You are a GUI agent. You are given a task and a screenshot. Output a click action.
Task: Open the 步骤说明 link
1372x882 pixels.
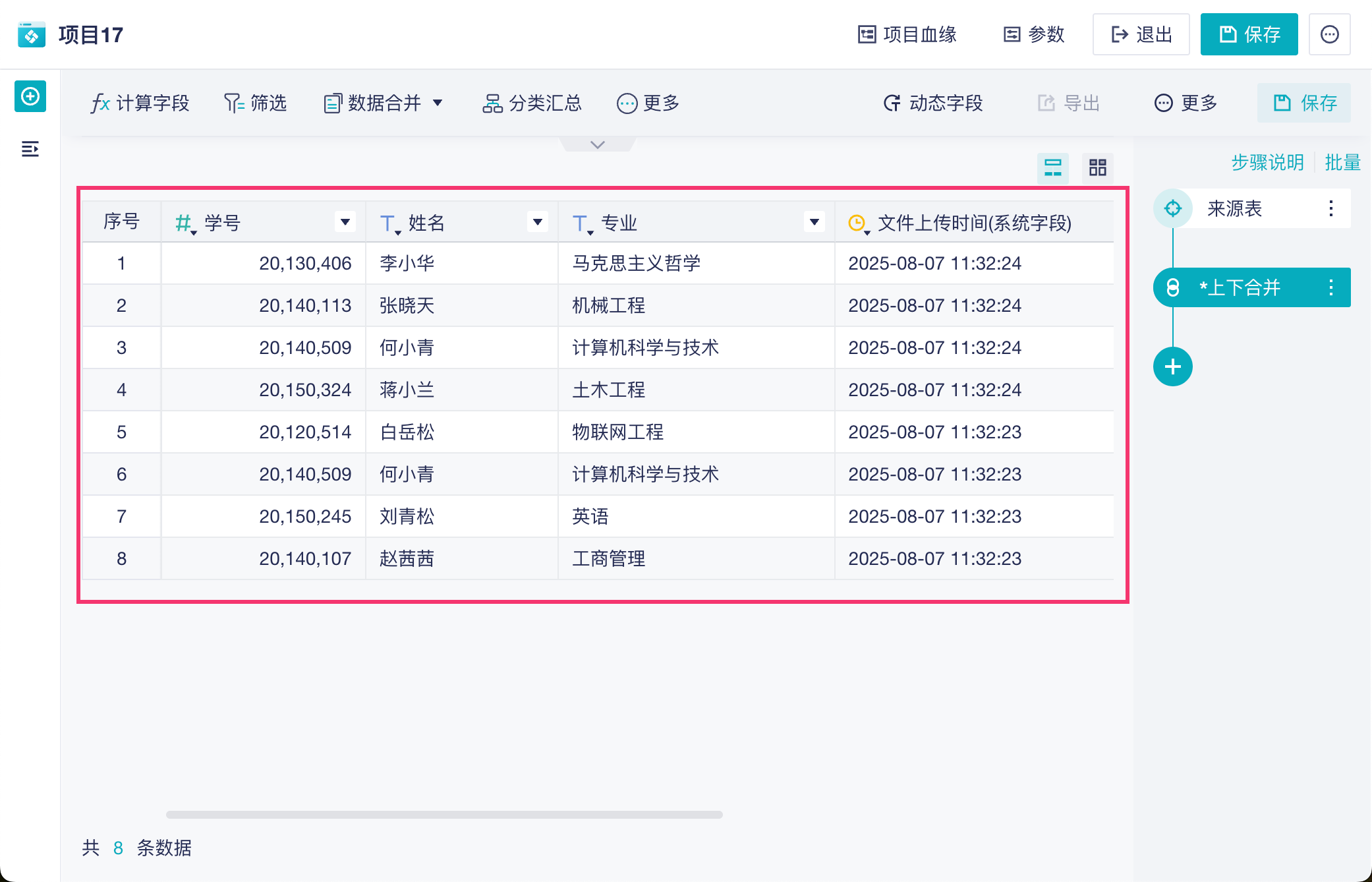1267,162
